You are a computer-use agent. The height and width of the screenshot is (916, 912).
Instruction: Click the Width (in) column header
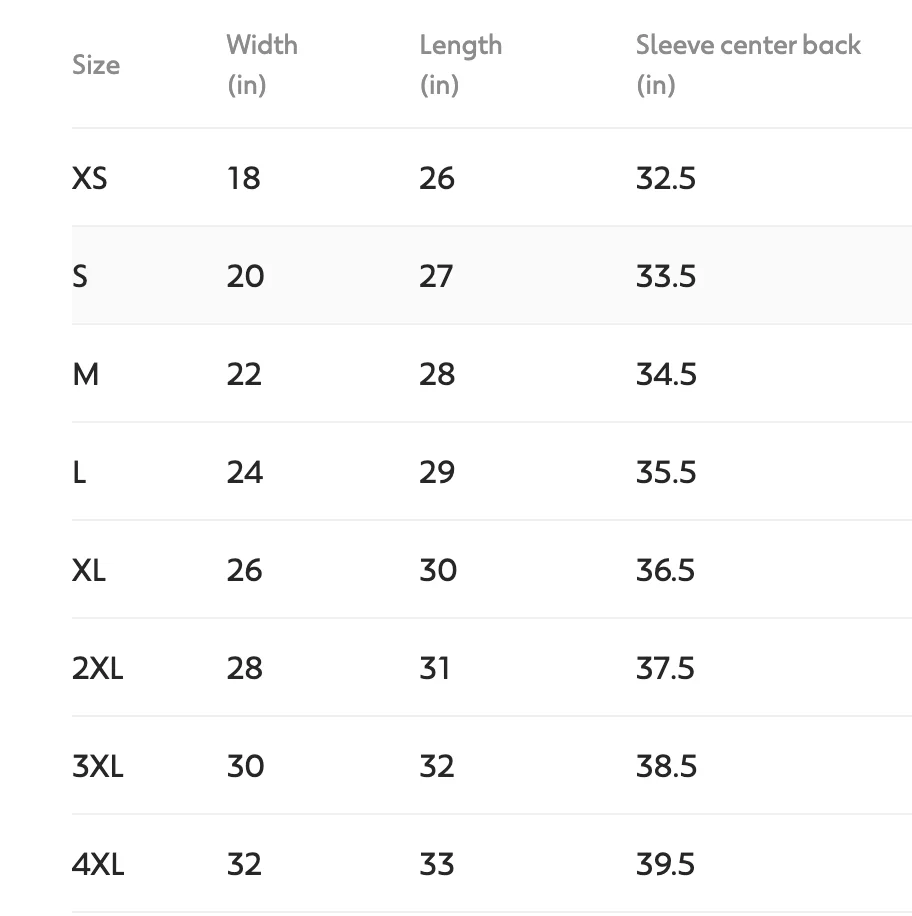tap(261, 64)
